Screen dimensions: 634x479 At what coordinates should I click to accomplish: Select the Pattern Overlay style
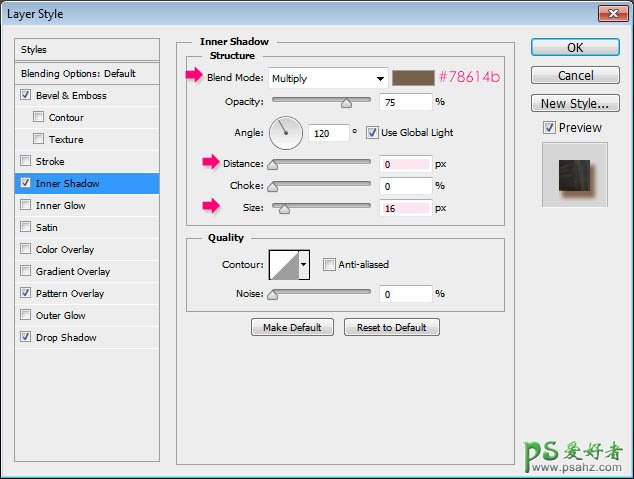click(x=69, y=293)
